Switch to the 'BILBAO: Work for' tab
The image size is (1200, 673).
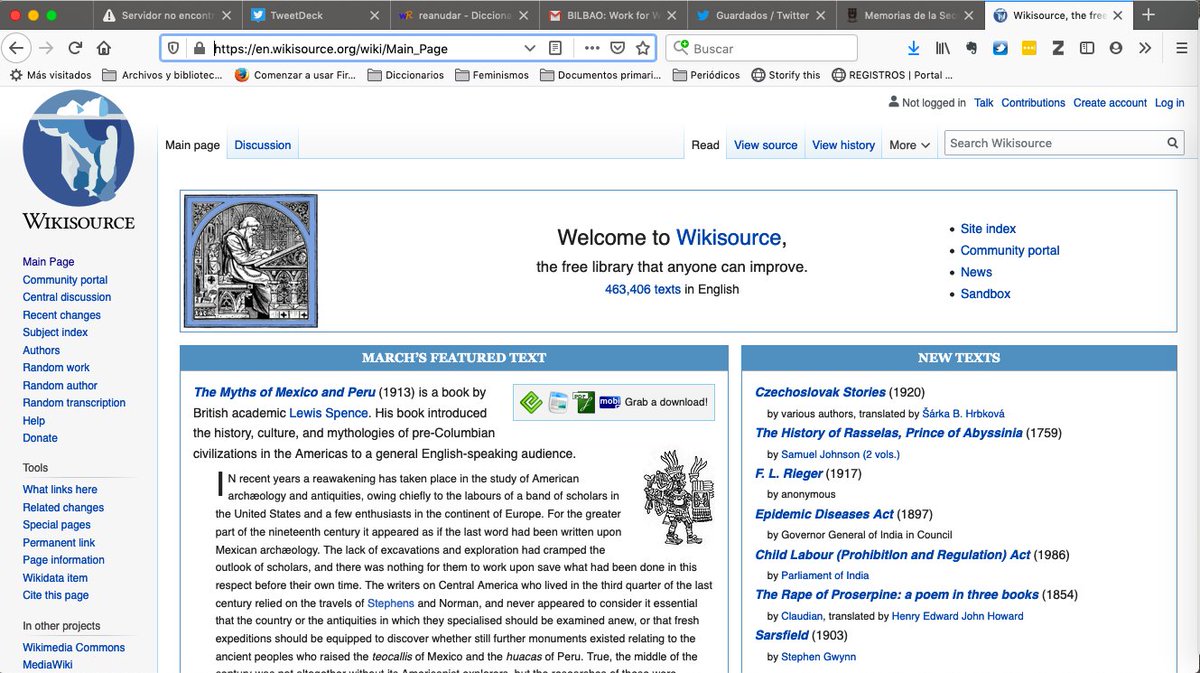[x=614, y=16]
